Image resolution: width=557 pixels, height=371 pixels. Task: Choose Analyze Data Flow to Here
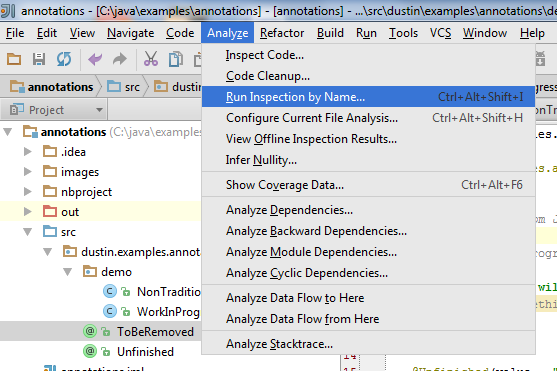click(x=368, y=298)
